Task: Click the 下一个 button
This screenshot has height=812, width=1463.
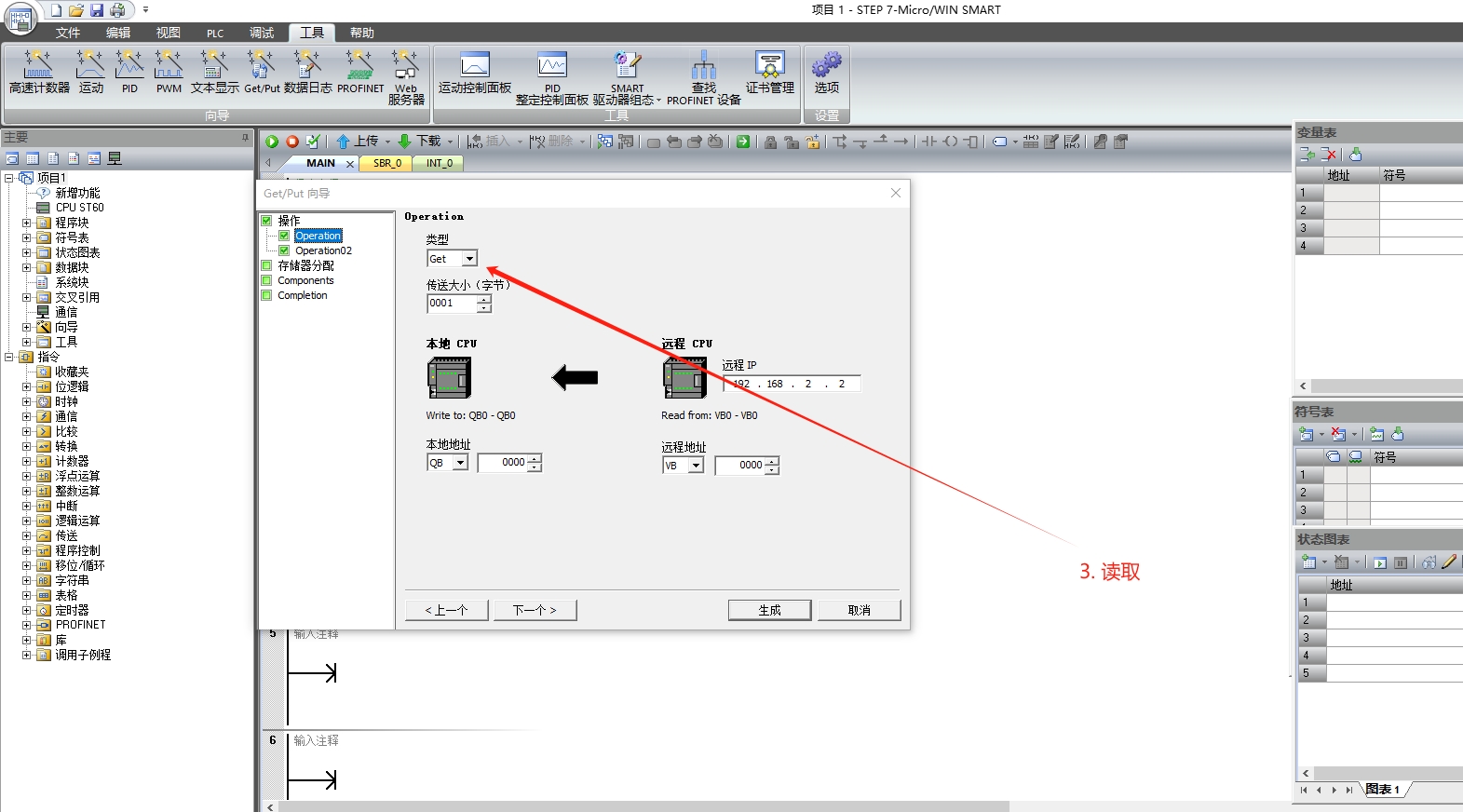Action: point(534,610)
